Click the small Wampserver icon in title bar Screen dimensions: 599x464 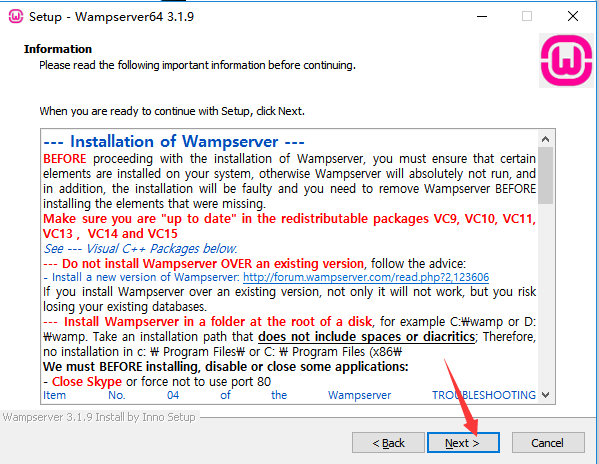click(x=16, y=16)
